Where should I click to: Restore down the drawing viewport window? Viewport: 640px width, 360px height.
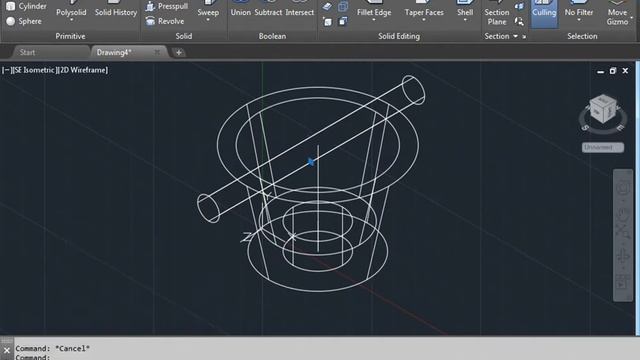tap(613, 71)
